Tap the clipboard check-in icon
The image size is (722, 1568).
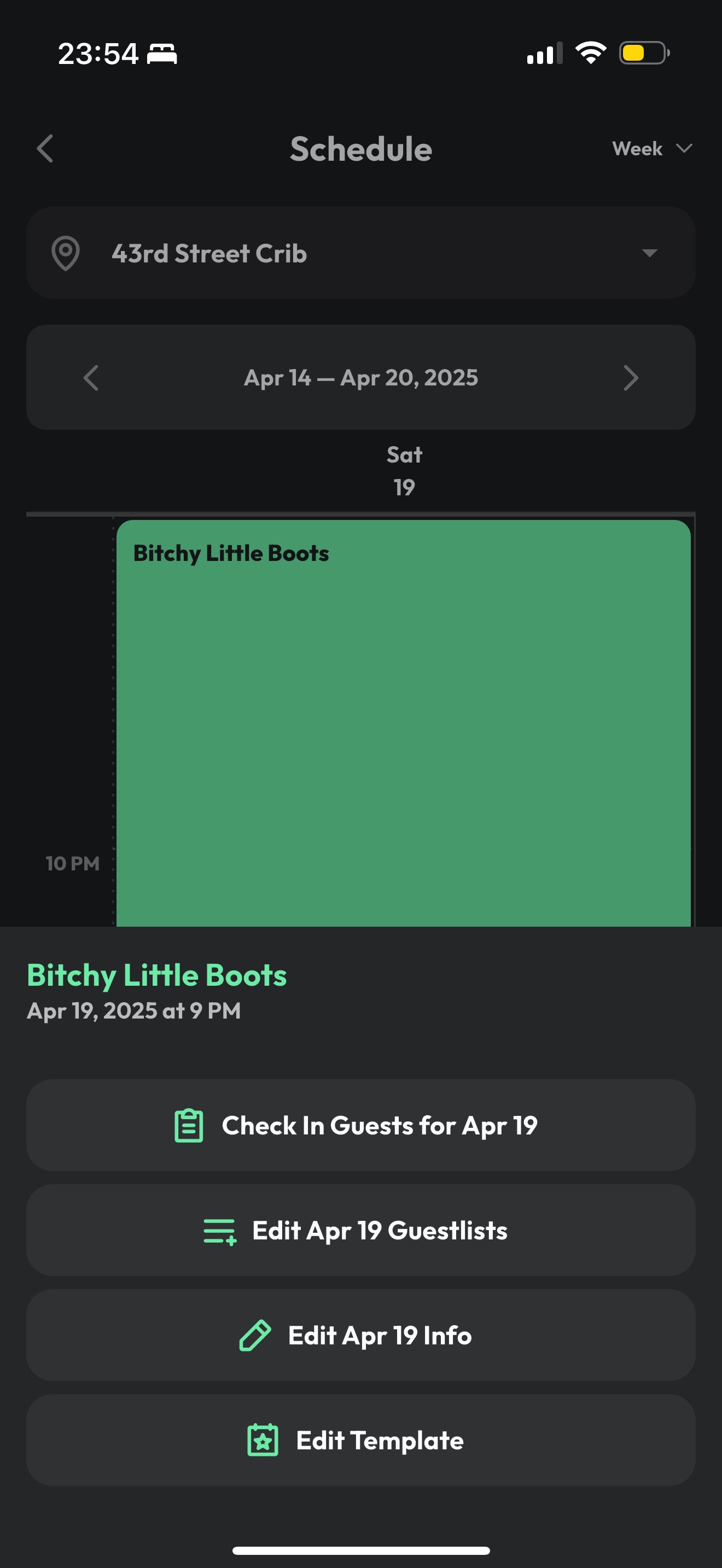click(x=189, y=1126)
